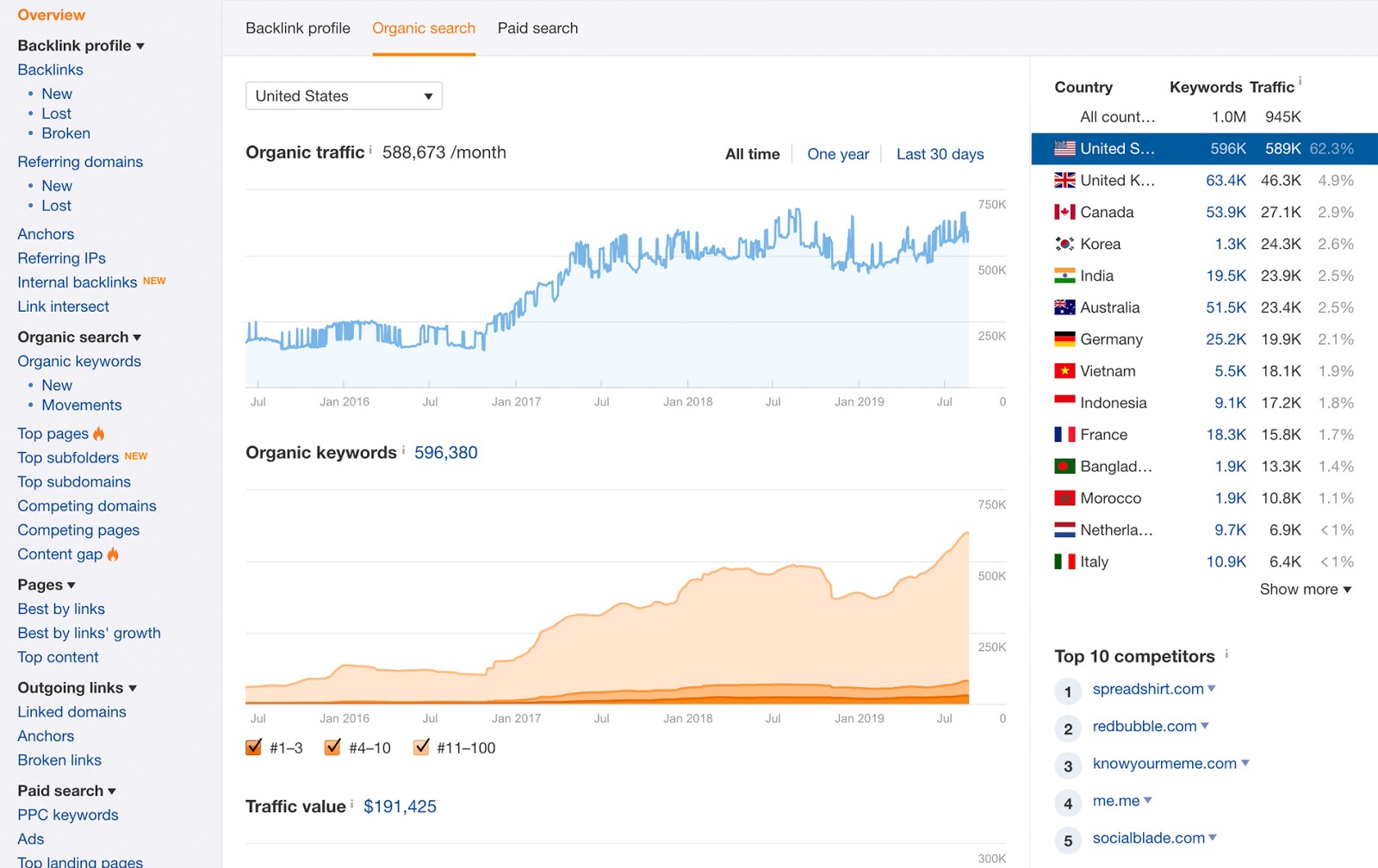This screenshot has height=868, width=1378.
Task: Open the 596,380 organic keywords link
Action: pos(446,452)
